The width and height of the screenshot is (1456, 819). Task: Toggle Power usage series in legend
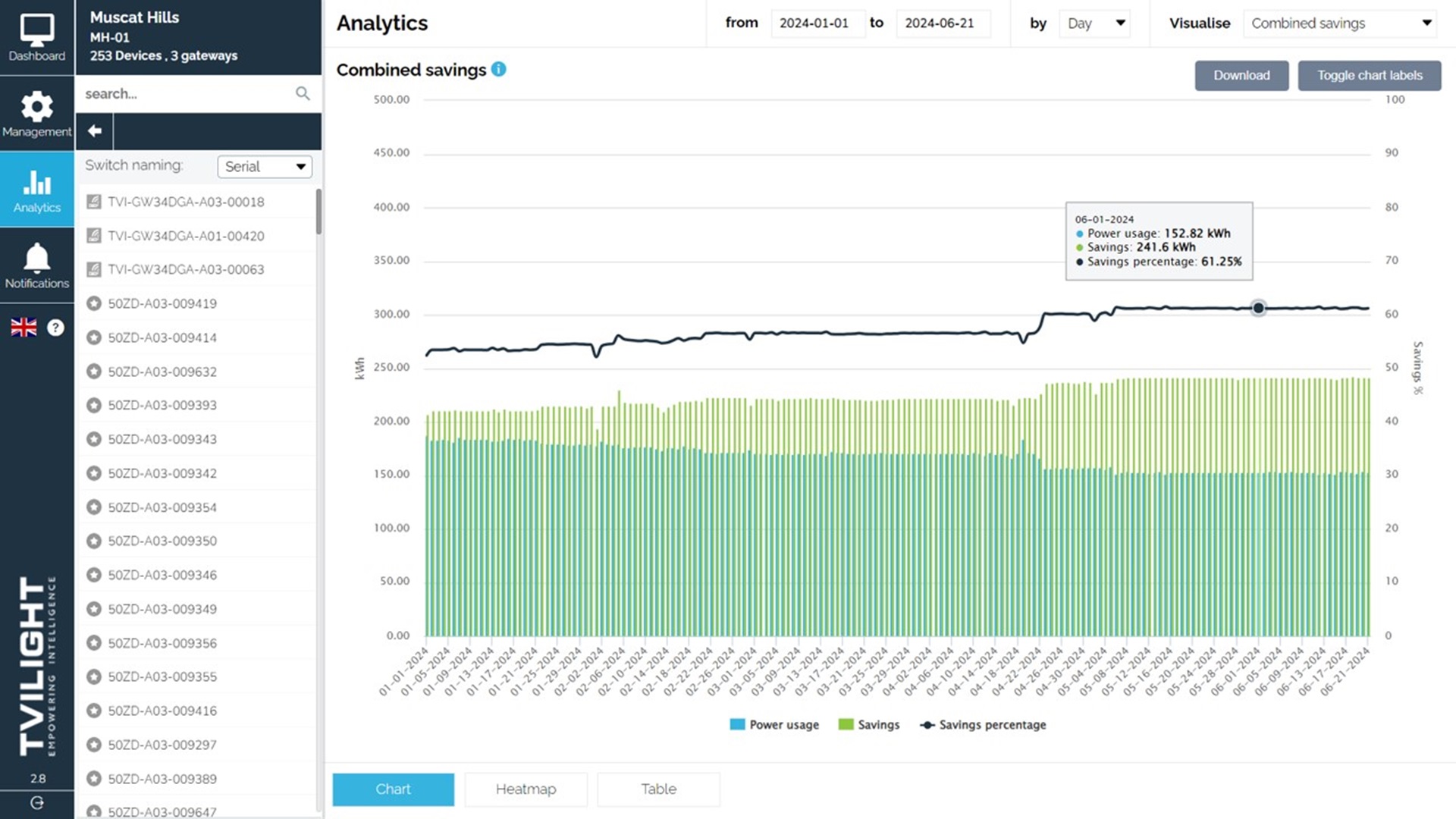[774, 725]
